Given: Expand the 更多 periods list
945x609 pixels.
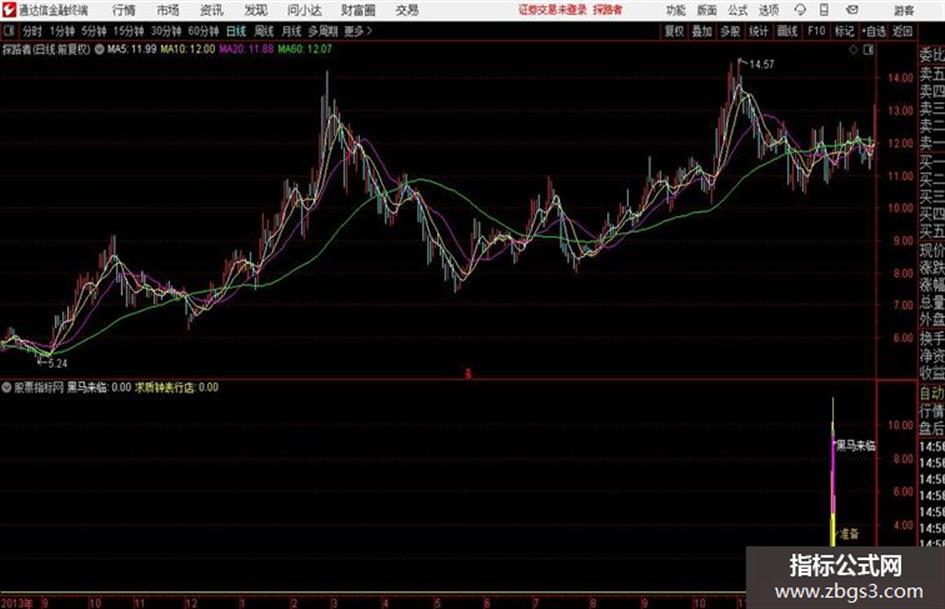Looking at the screenshot, I should point(358,31).
